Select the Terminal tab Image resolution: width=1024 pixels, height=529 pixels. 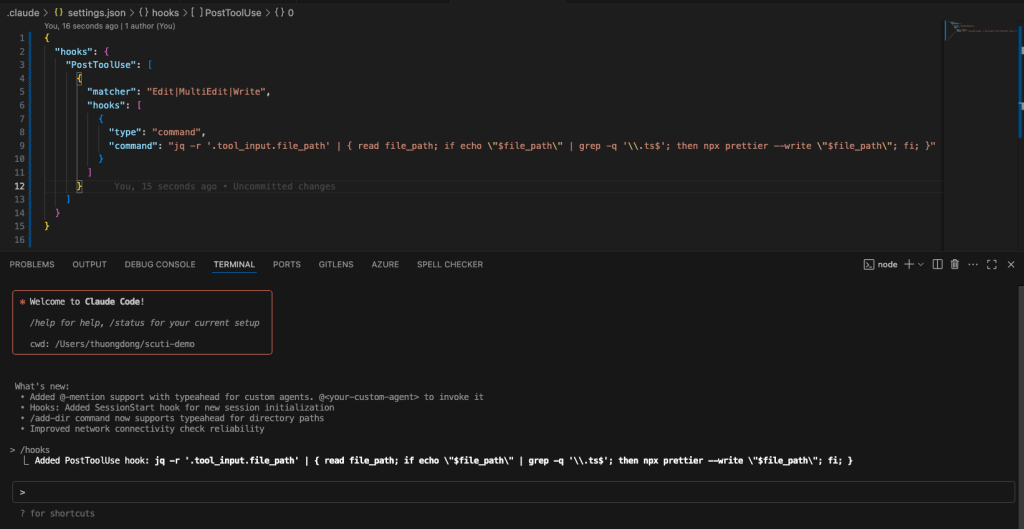(234, 264)
